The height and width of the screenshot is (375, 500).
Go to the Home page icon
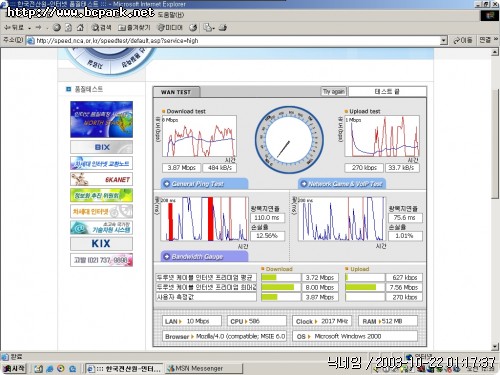coord(80,28)
